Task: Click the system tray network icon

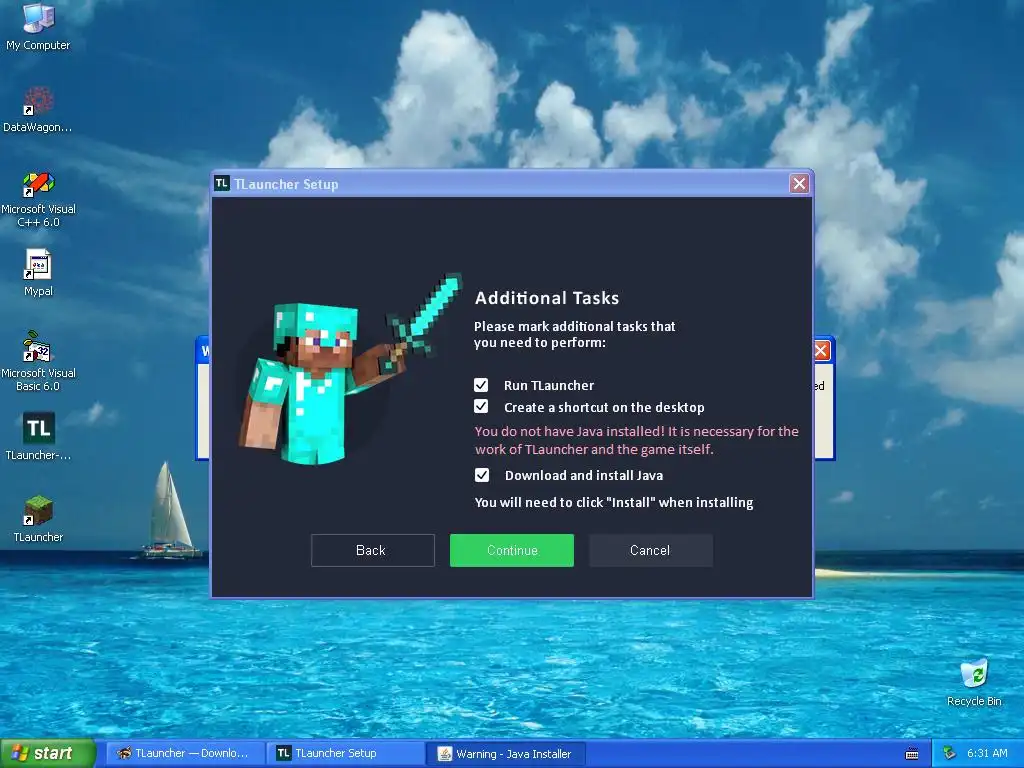Action: 950,754
